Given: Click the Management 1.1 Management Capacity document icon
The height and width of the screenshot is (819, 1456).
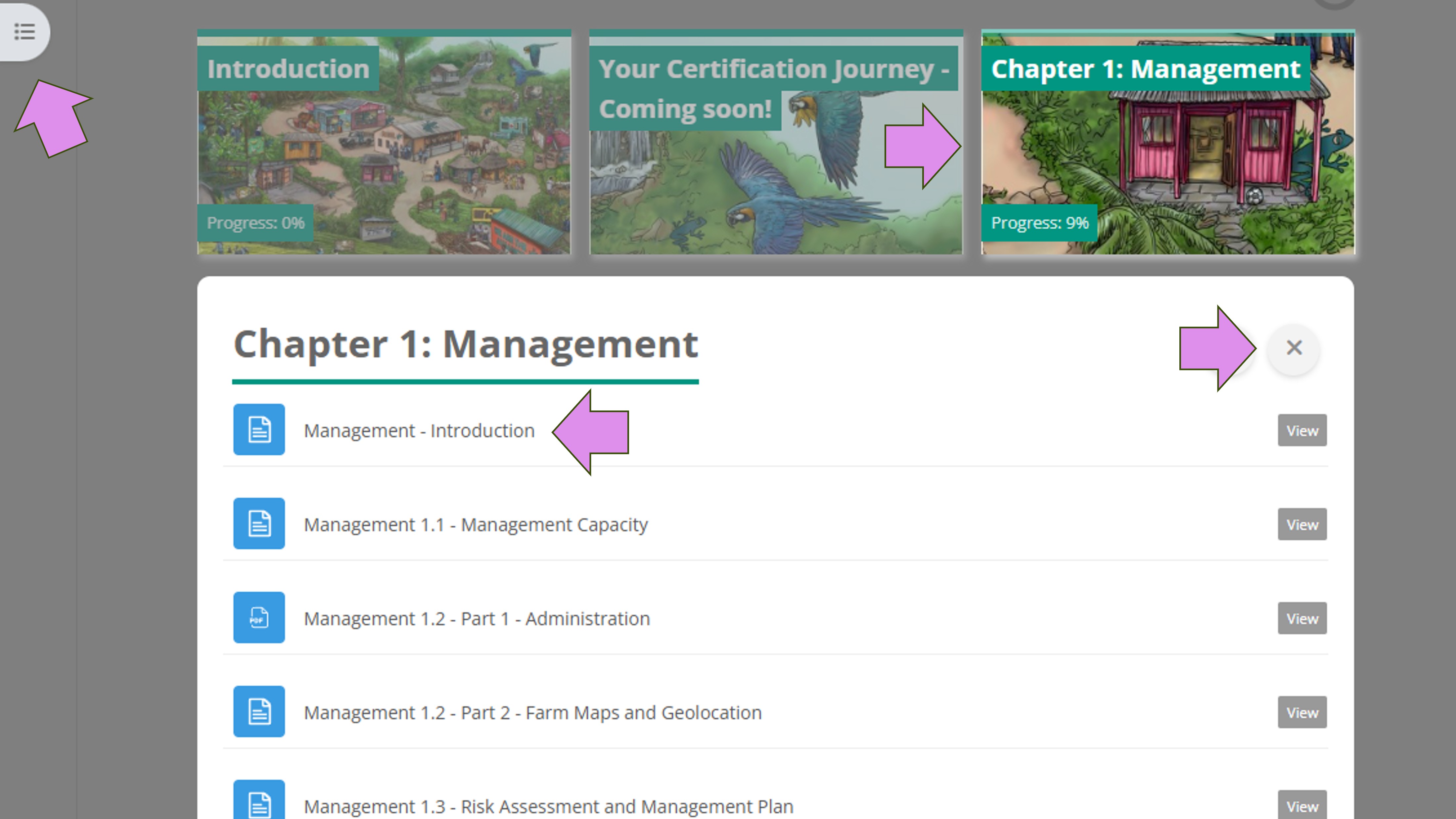Looking at the screenshot, I should pyautogui.click(x=259, y=523).
